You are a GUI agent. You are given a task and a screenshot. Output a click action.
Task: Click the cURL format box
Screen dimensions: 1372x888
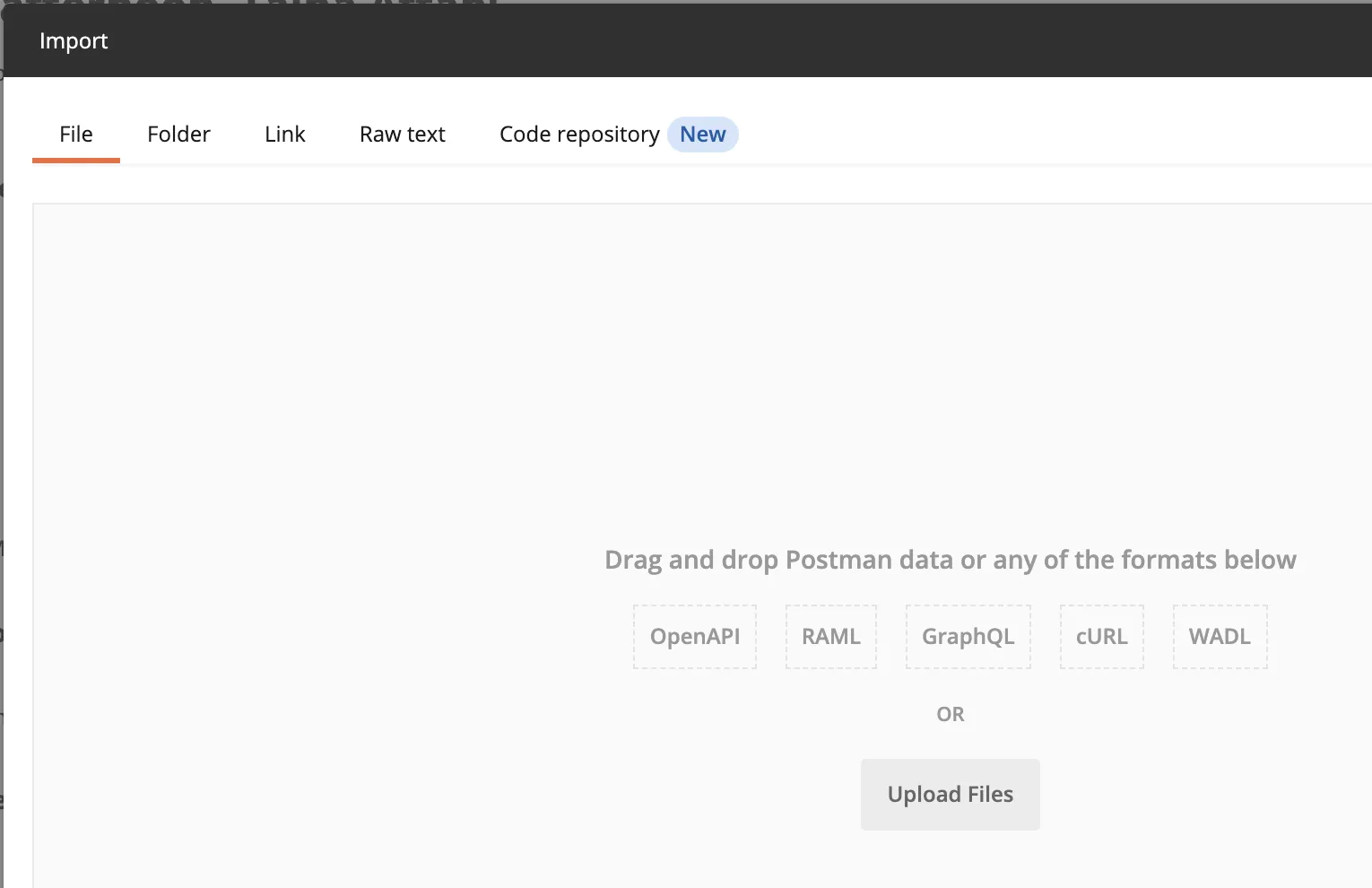tap(1102, 637)
